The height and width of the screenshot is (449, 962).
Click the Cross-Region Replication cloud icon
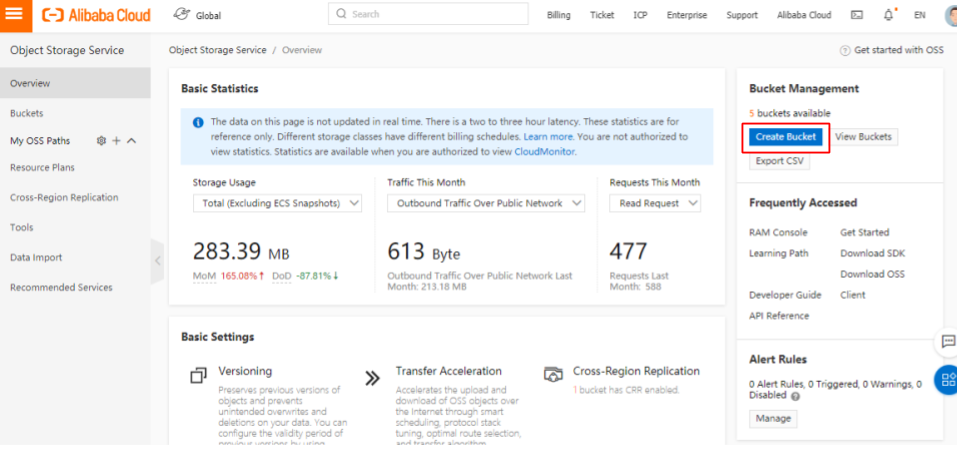click(553, 374)
